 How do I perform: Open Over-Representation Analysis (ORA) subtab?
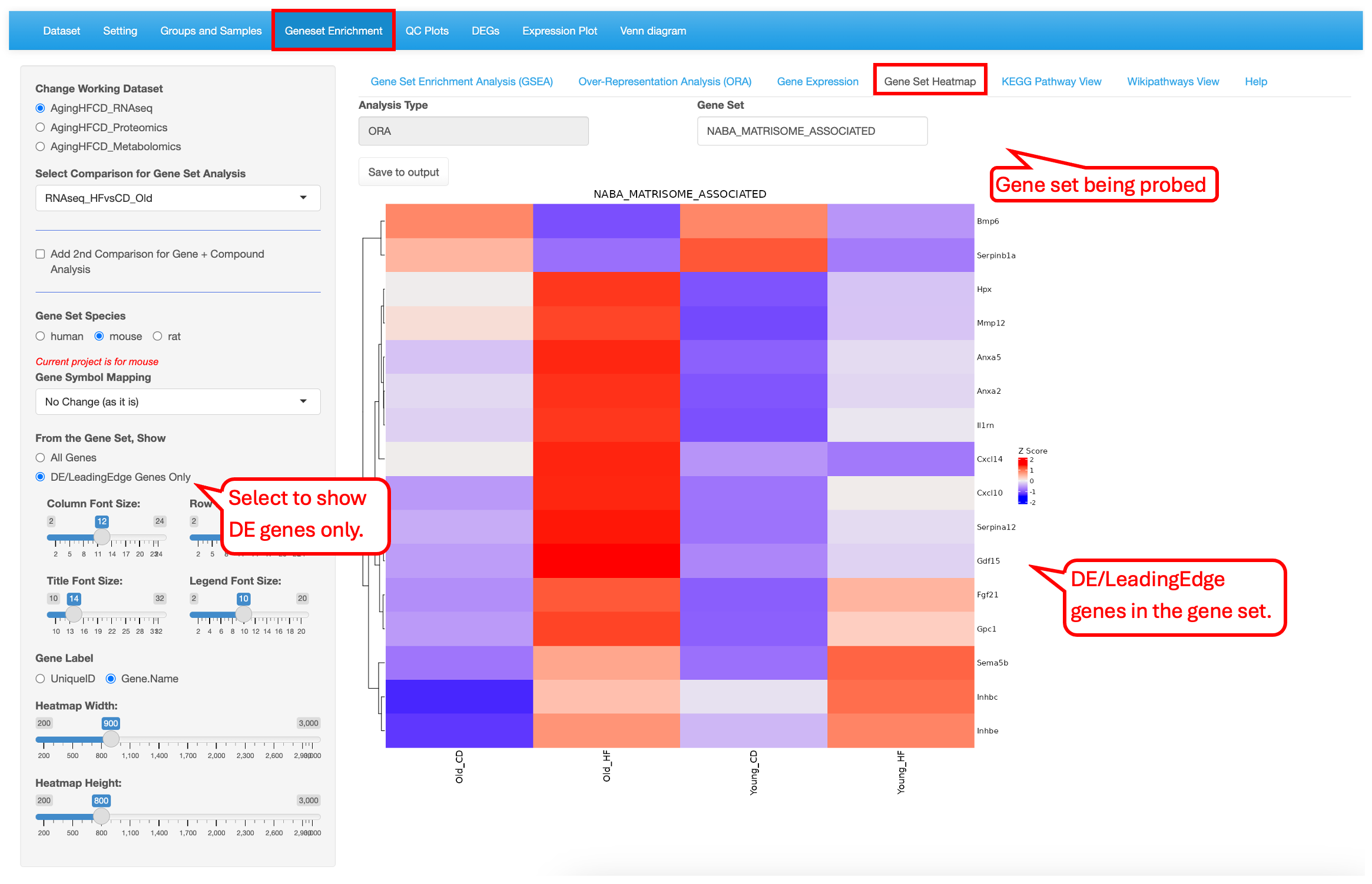coord(665,82)
